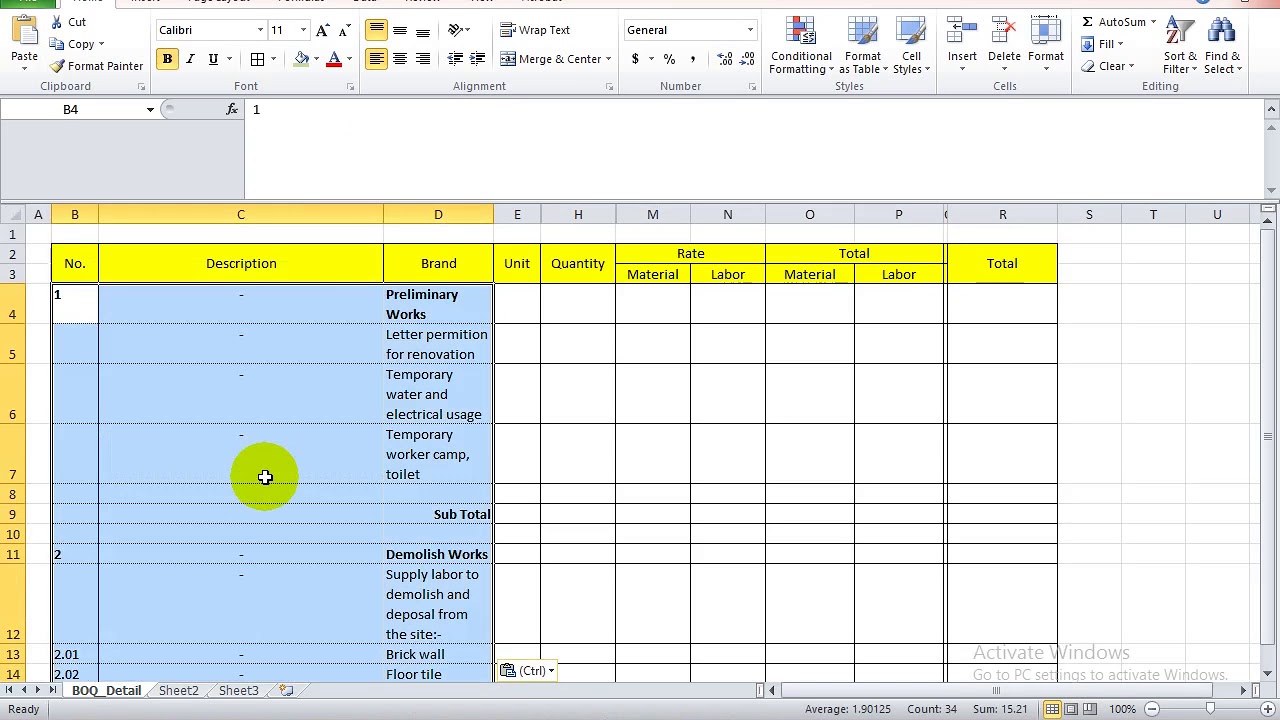The width and height of the screenshot is (1280, 720).
Task: Apply the Percent Style number format
Action: (669, 59)
